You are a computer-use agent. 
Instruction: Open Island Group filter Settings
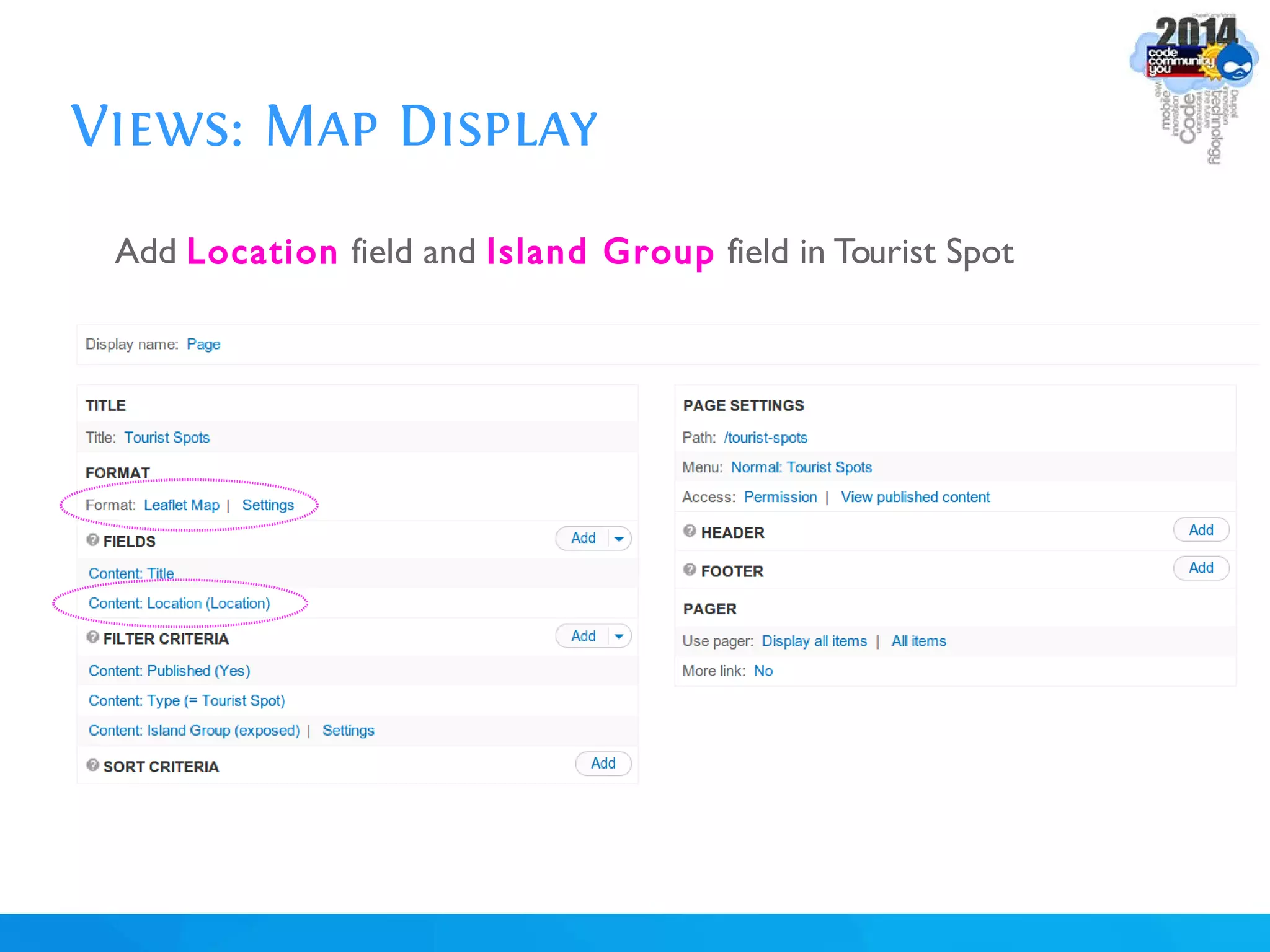tap(349, 730)
